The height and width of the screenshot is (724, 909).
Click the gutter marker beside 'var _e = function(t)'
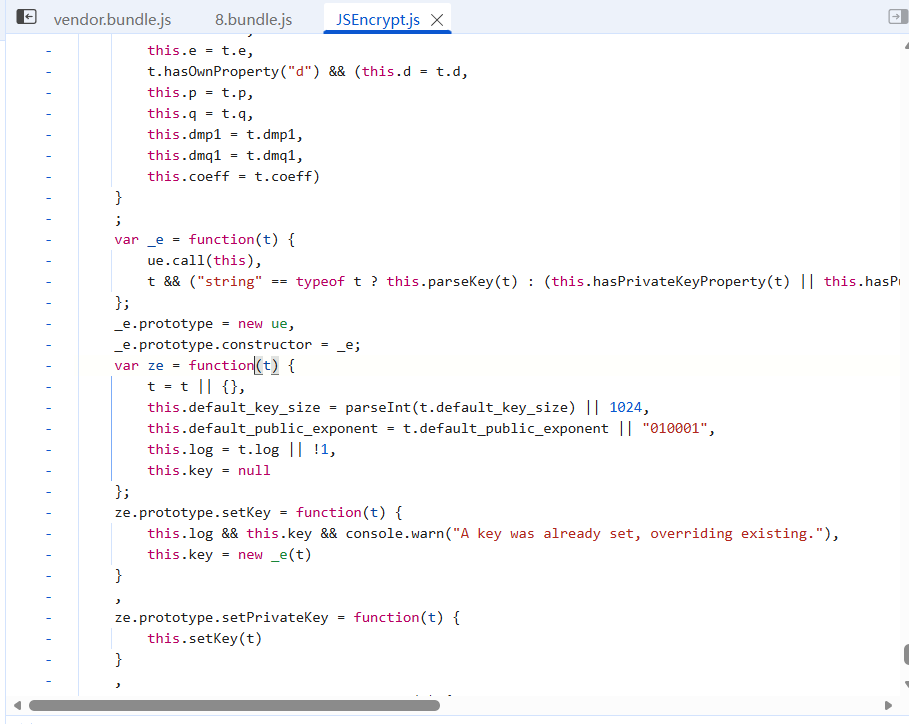49,241
